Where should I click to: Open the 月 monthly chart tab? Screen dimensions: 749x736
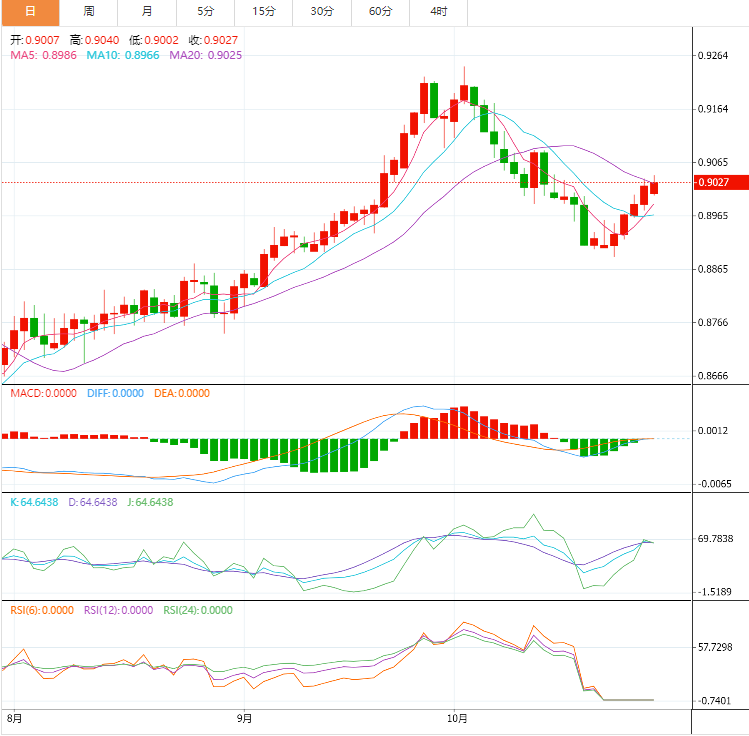(x=147, y=12)
